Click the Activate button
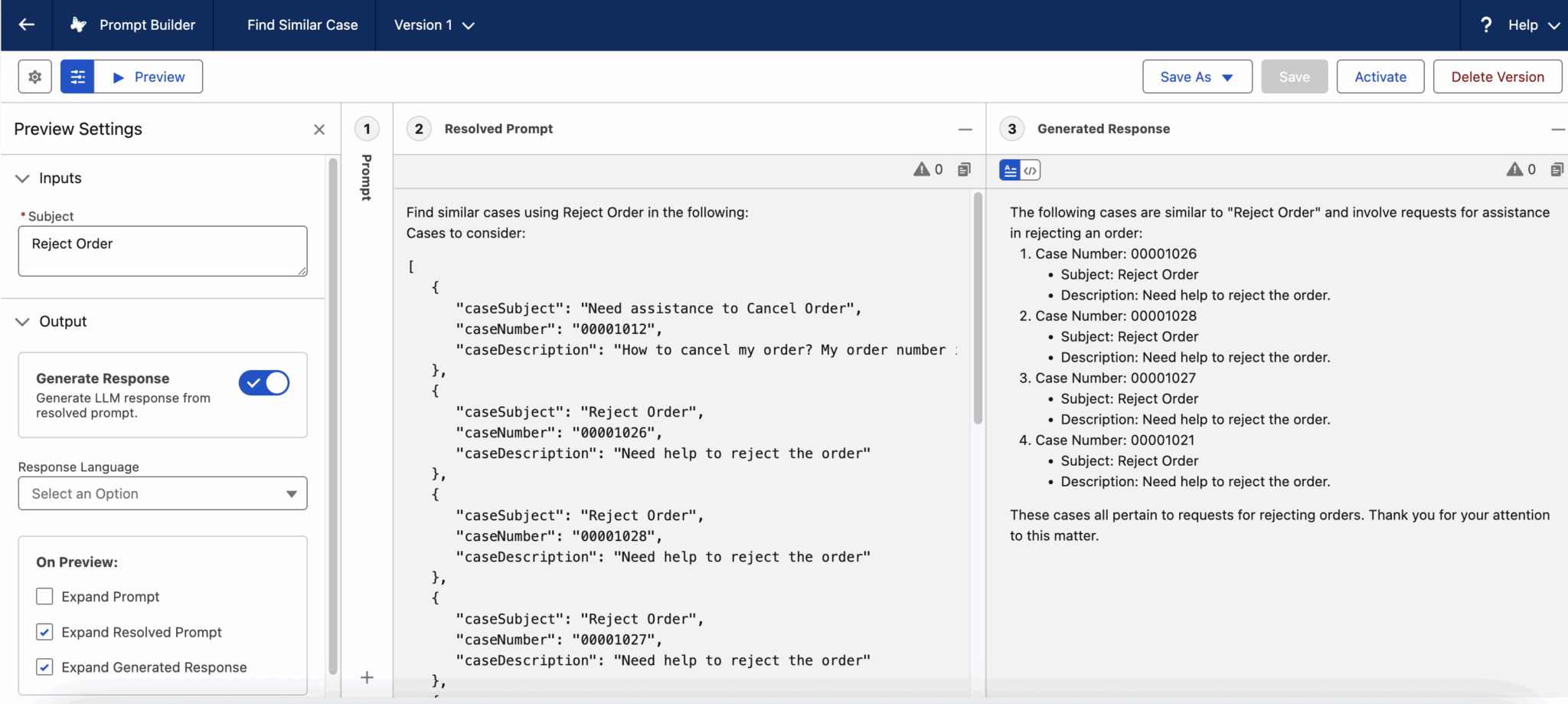The height and width of the screenshot is (704, 1568). (1380, 77)
